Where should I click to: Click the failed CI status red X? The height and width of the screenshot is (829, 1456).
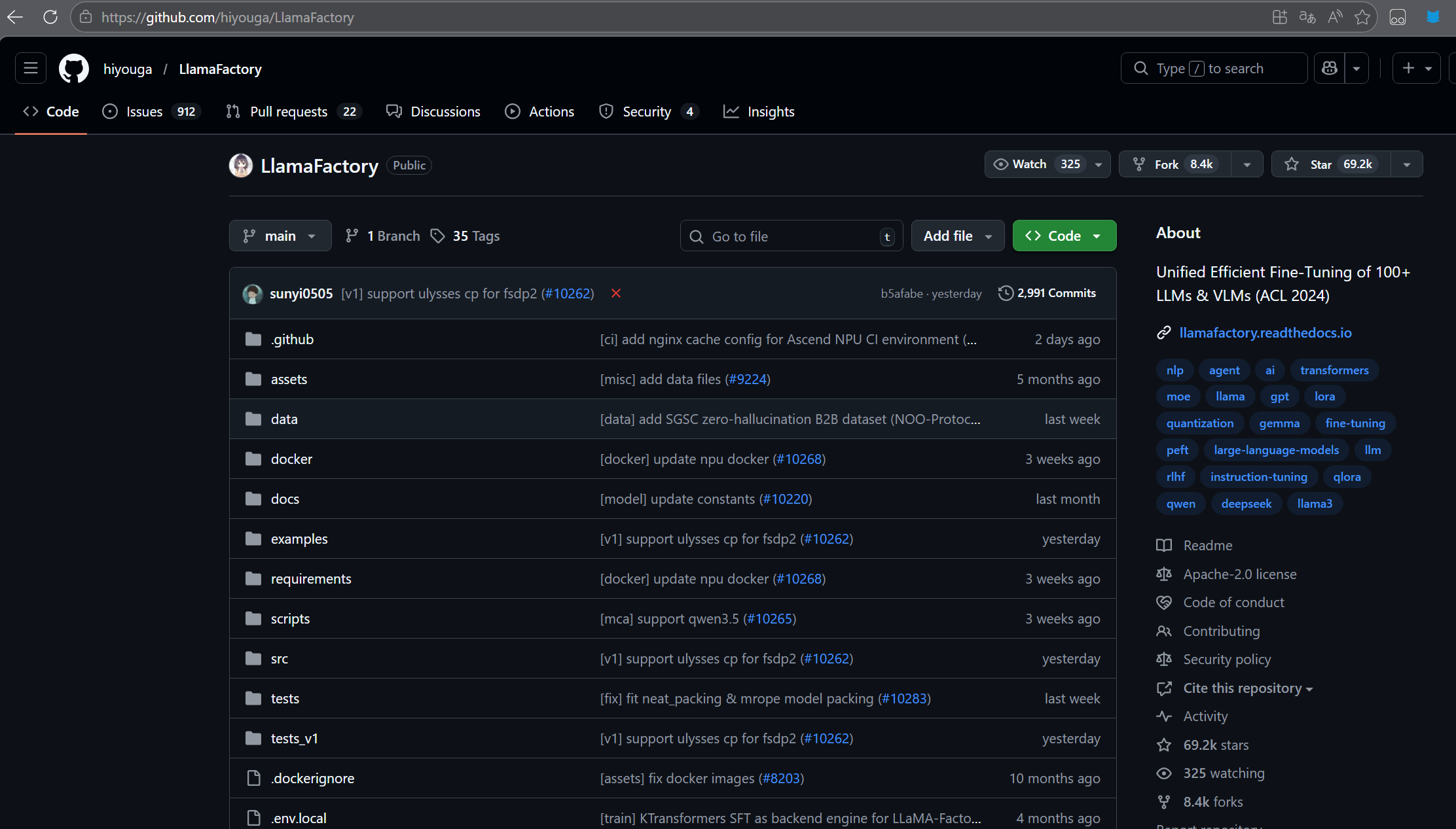coord(615,293)
